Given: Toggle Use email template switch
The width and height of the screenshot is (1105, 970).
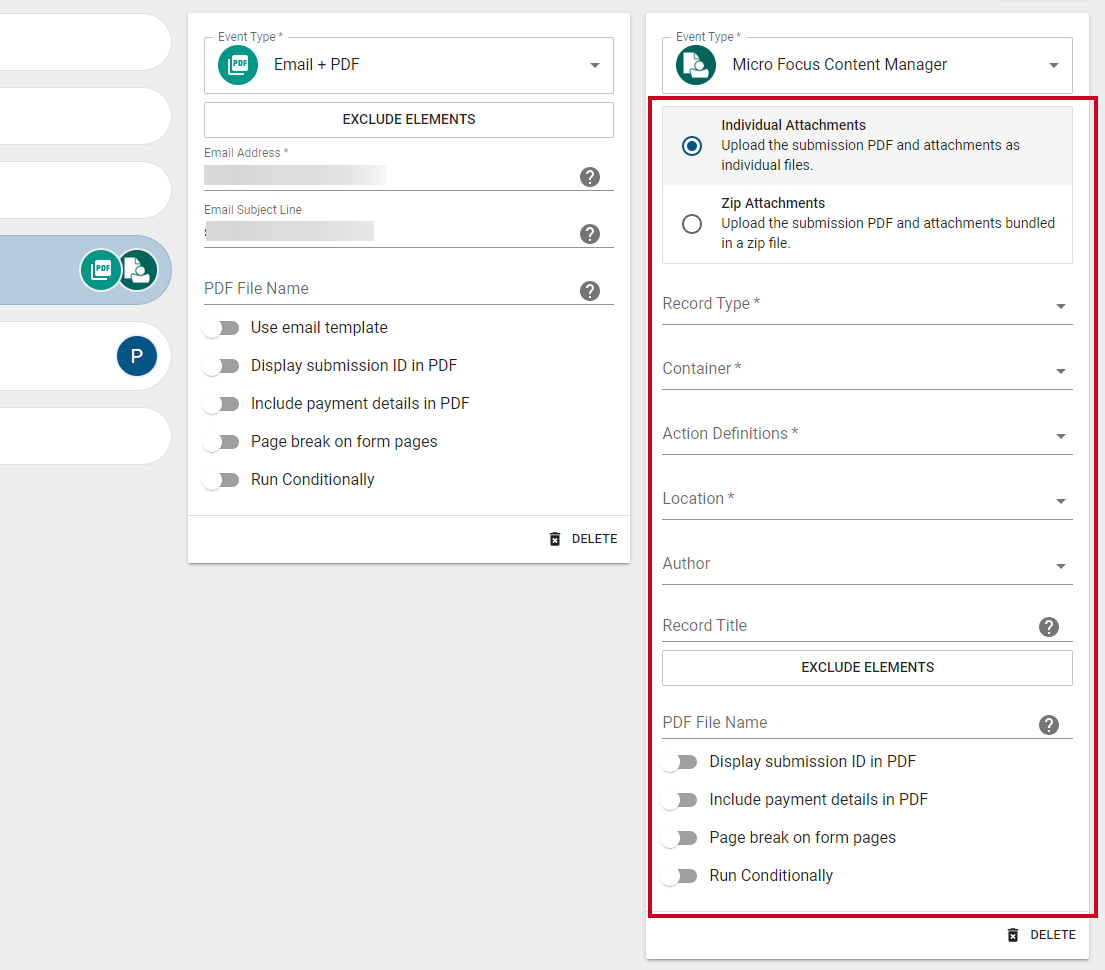Looking at the screenshot, I should (x=221, y=328).
